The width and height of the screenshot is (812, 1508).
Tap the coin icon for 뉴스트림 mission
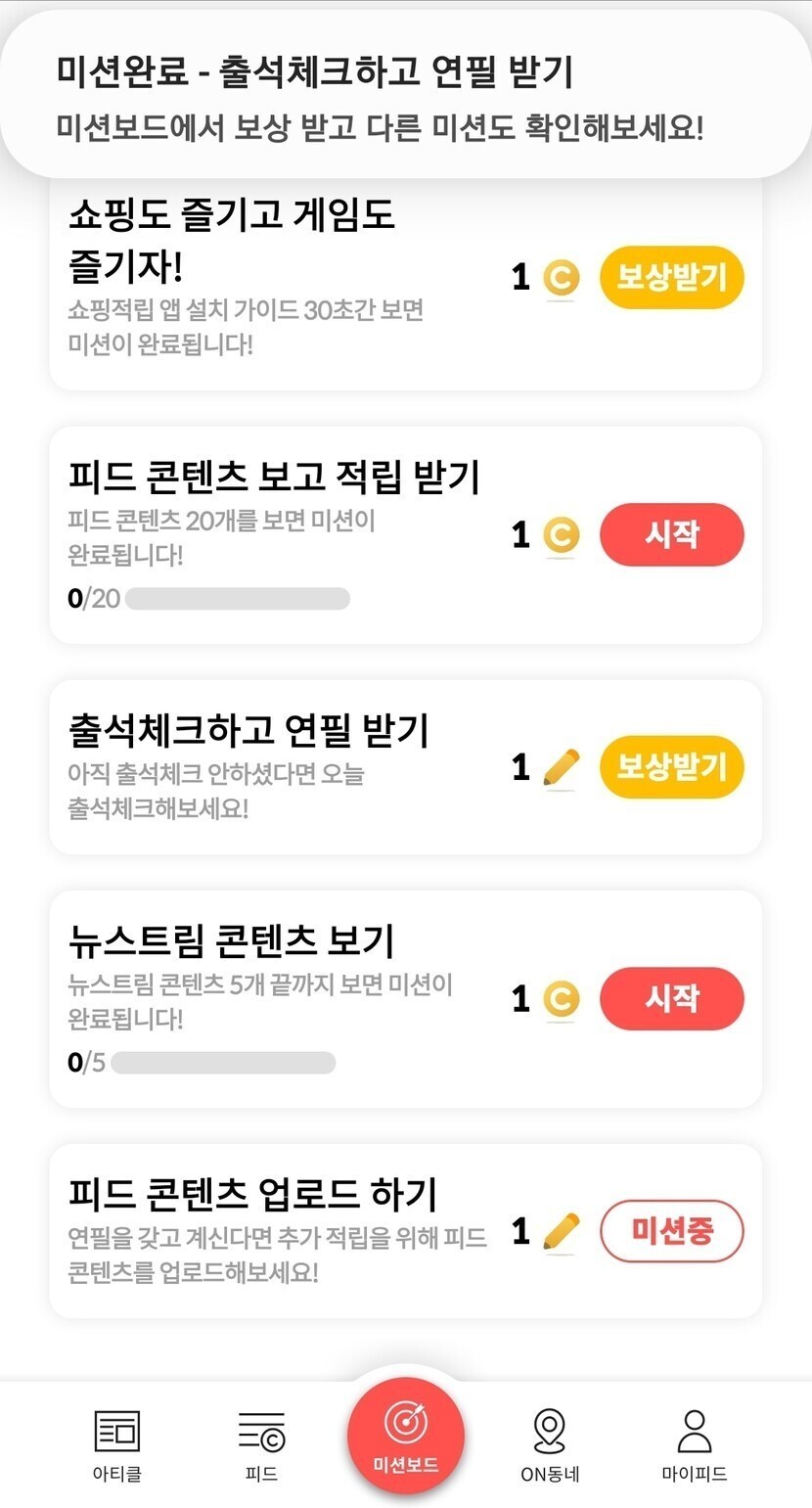561,999
